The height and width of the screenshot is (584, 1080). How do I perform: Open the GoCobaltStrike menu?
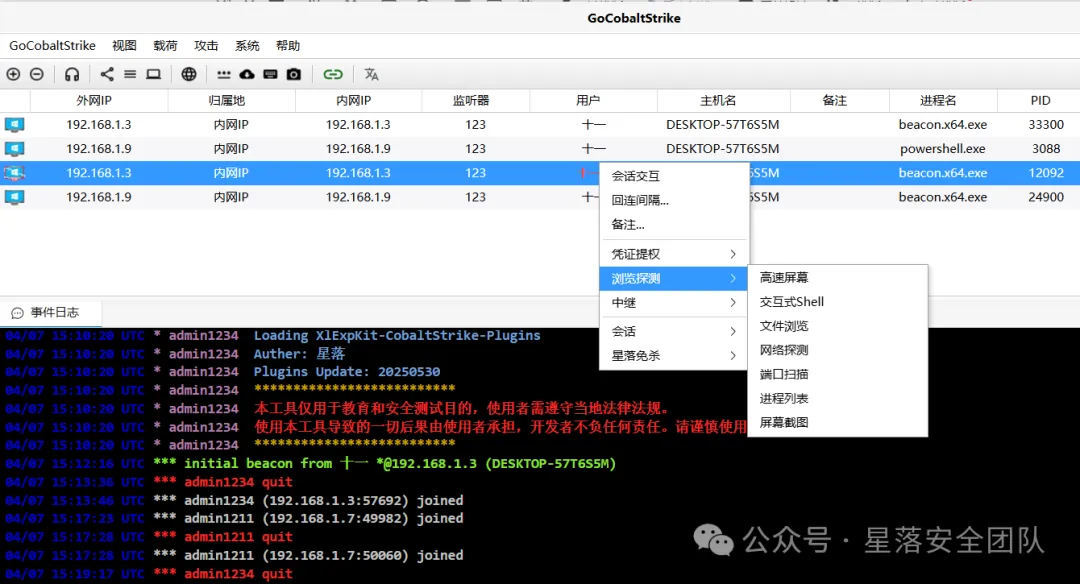click(x=52, y=45)
